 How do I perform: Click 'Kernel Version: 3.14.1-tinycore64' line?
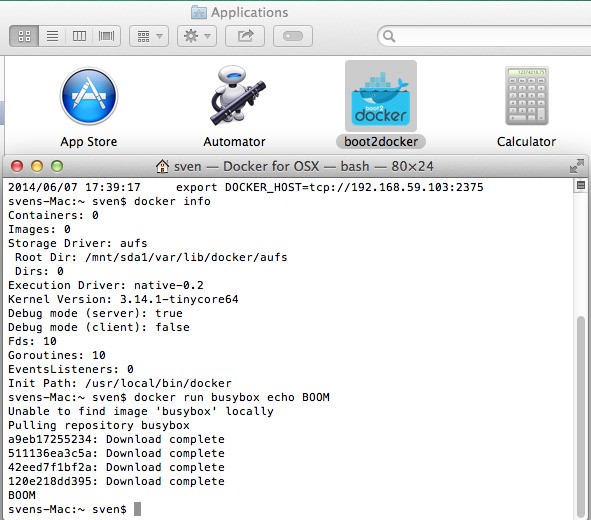[x=123, y=299]
